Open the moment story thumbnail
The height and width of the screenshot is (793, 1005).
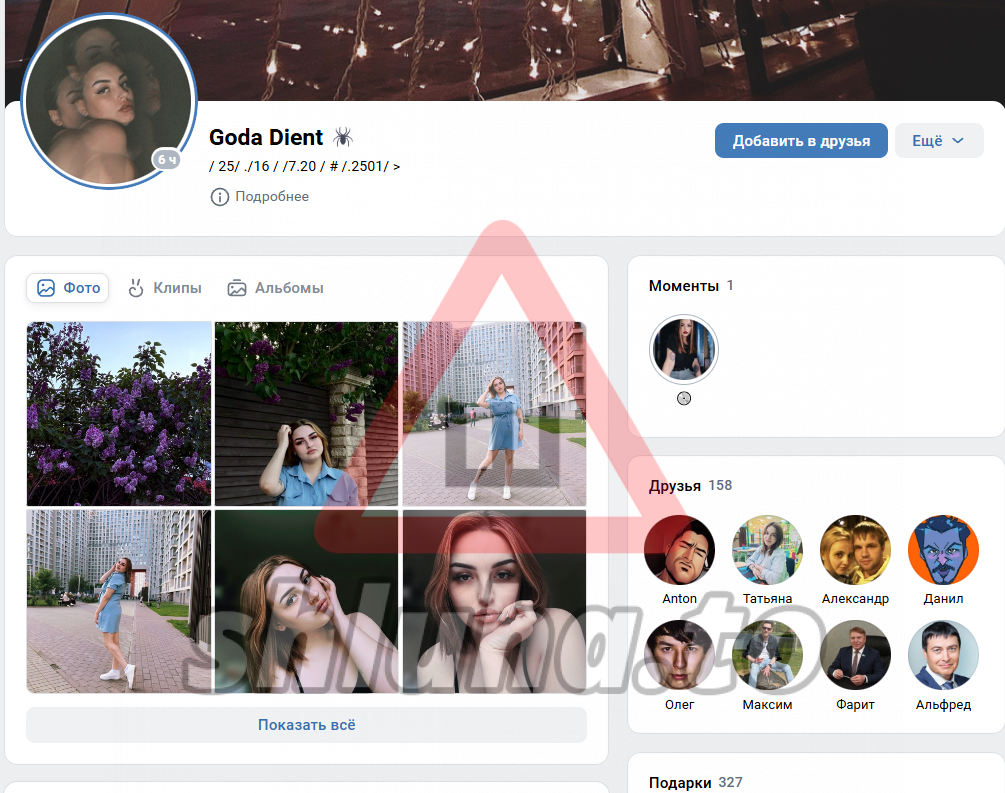tap(684, 350)
